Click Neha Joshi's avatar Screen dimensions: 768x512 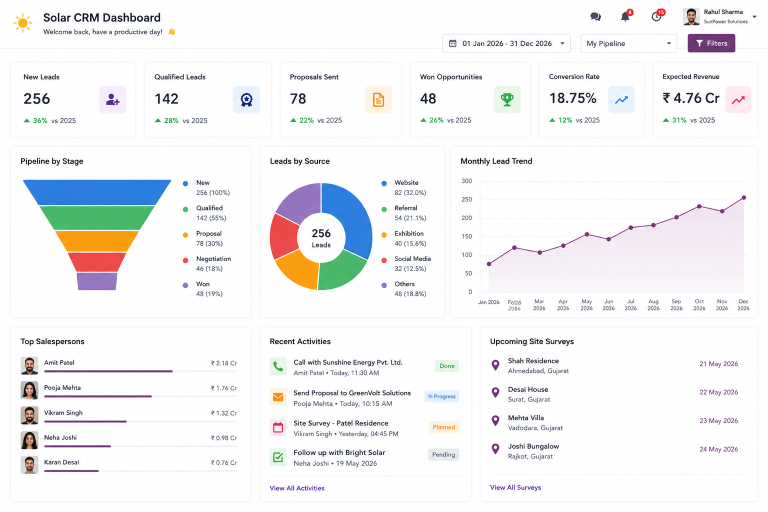(29, 440)
